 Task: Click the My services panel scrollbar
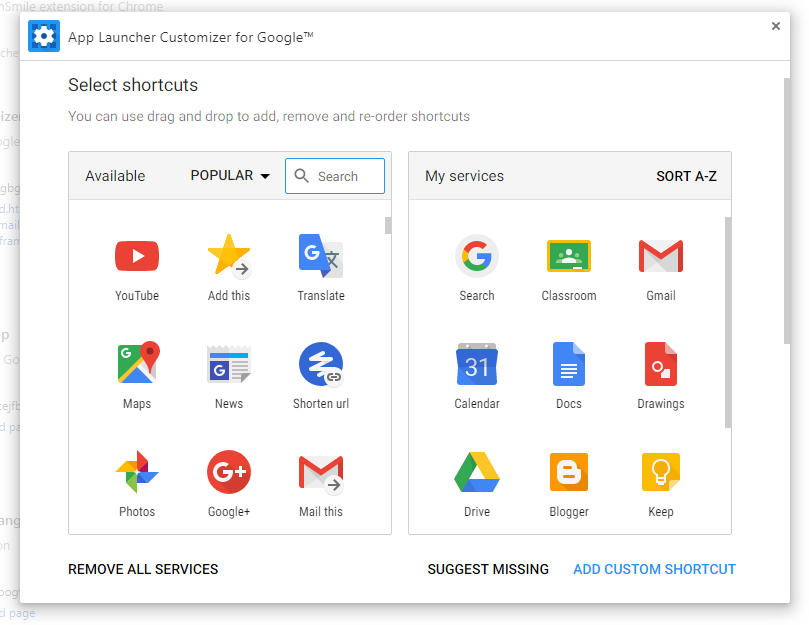pos(728,323)
